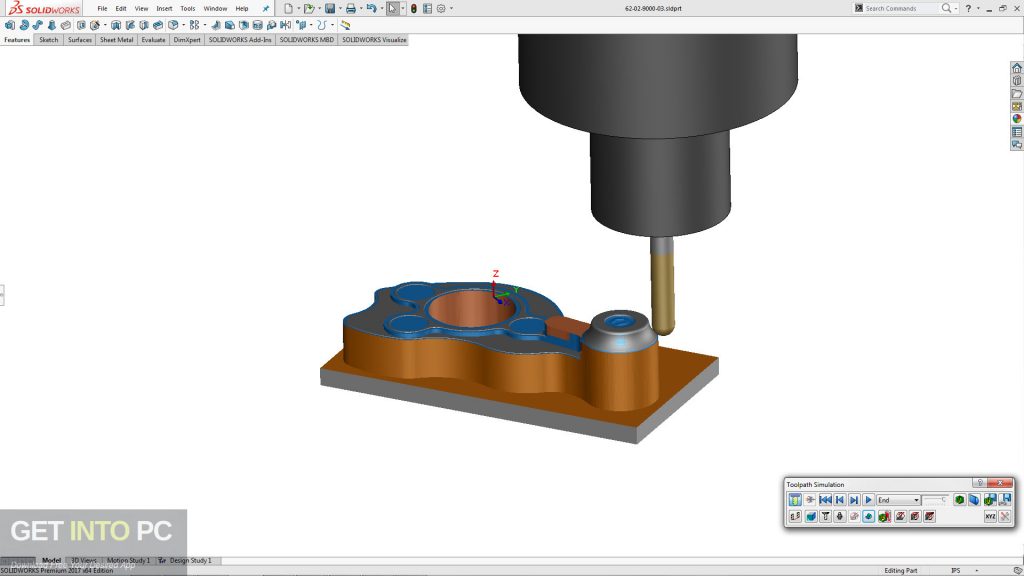Toggle tool holder display in Toolpath Simulation
This screenshot has width=1024, height=576.
(840, 516)
